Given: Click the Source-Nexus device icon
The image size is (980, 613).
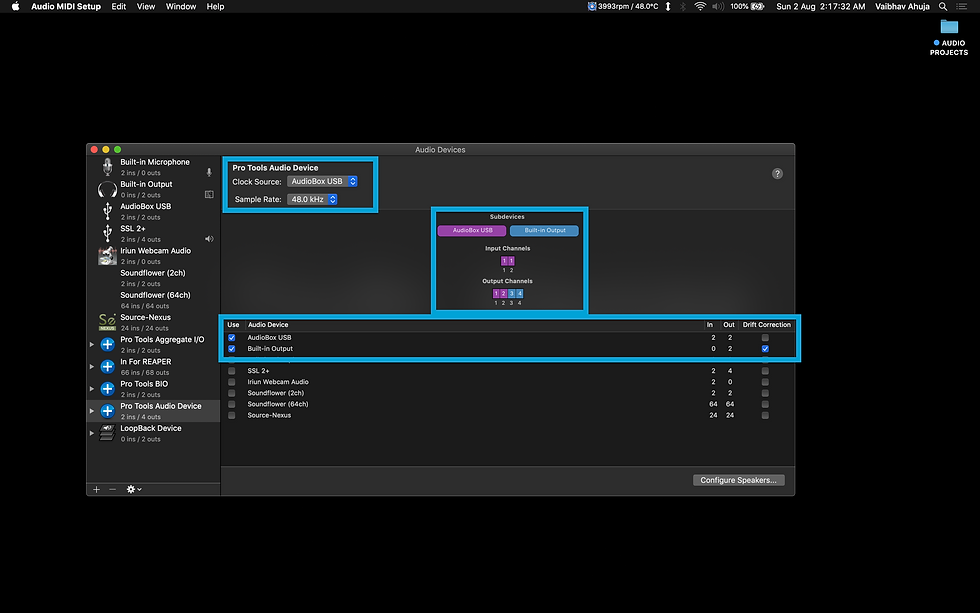Looking at the screenshot, I should [x=108, y=322].
